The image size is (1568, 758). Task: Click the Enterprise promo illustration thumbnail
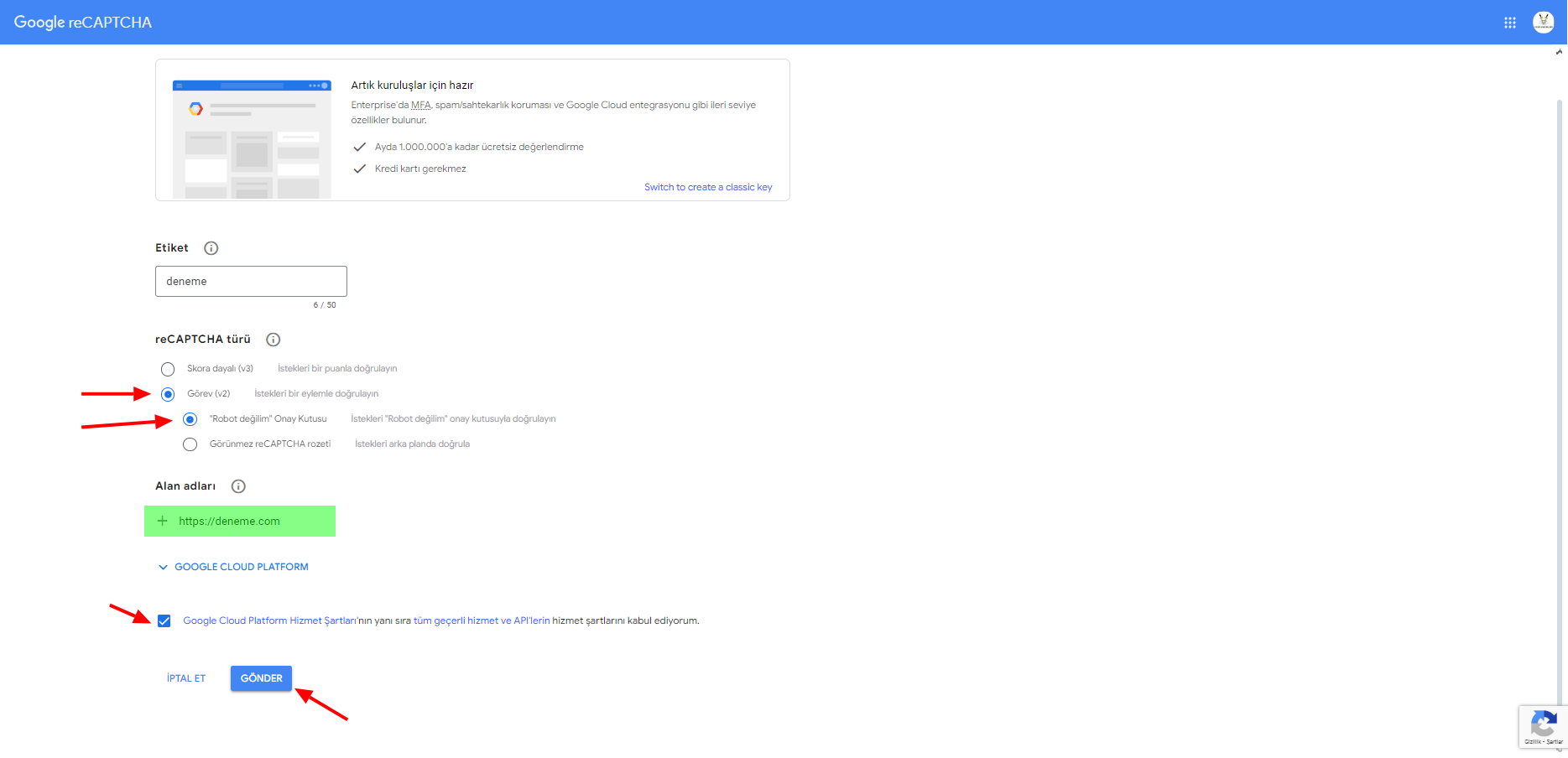252,139
